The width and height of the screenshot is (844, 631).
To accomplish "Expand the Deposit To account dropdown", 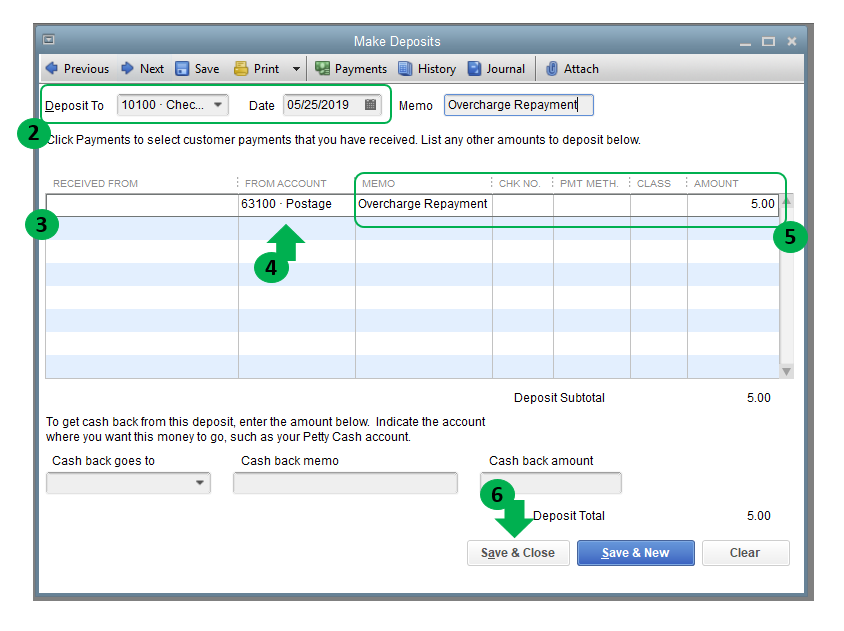I will pos(218,104).
